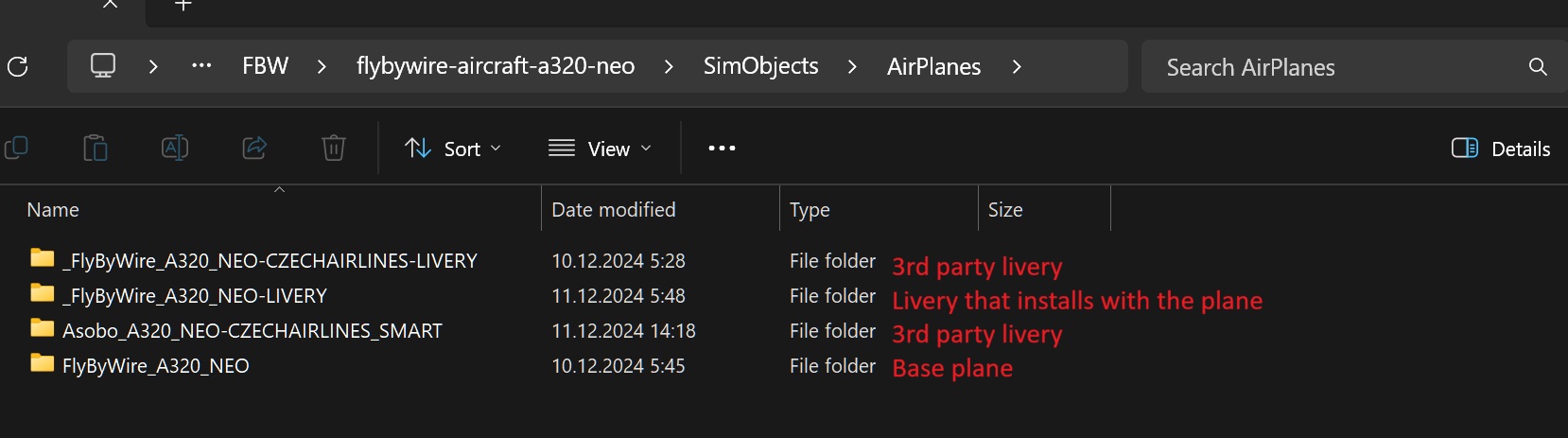Expand chevron after AirPlanes breadcrumb
Screen dimensions: 1568x438
(x=1017, y=66)
